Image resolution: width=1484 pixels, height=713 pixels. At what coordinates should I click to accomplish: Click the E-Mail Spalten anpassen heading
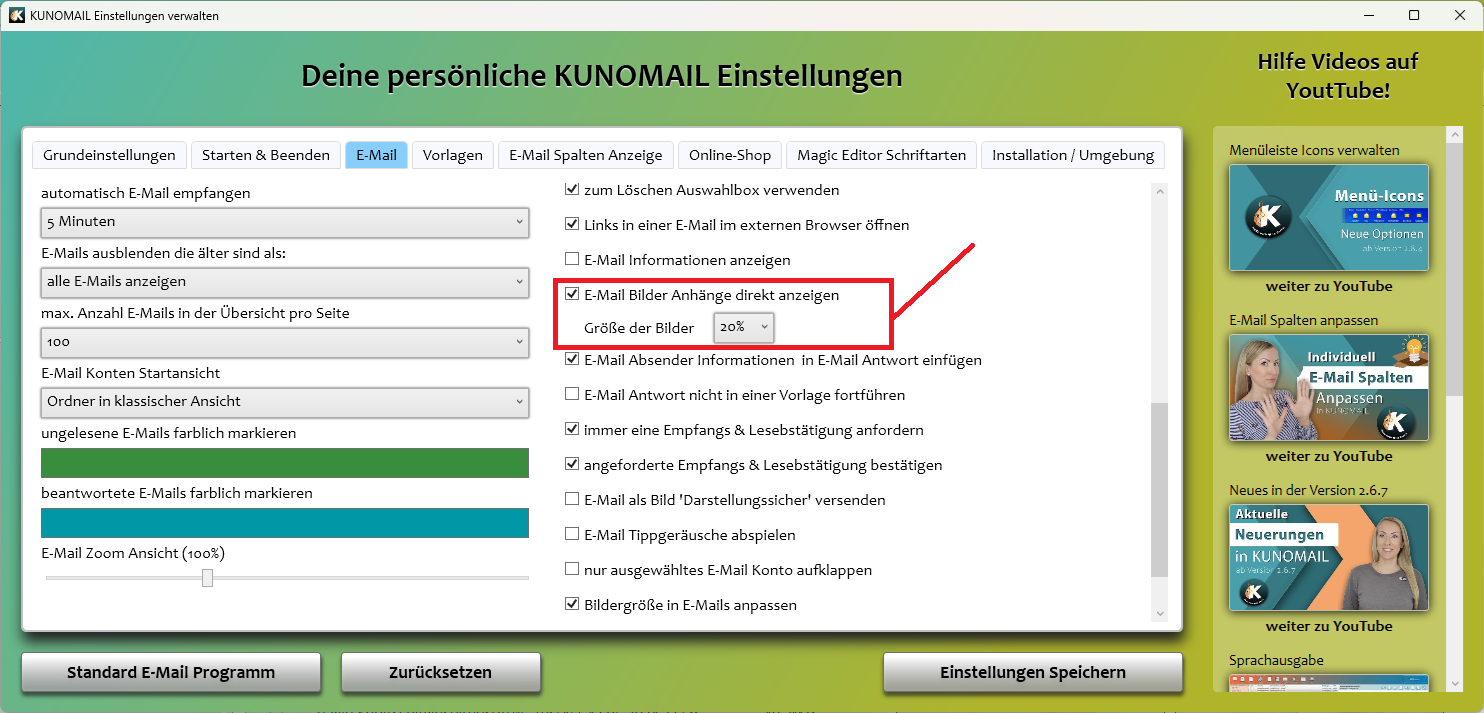1304,320
